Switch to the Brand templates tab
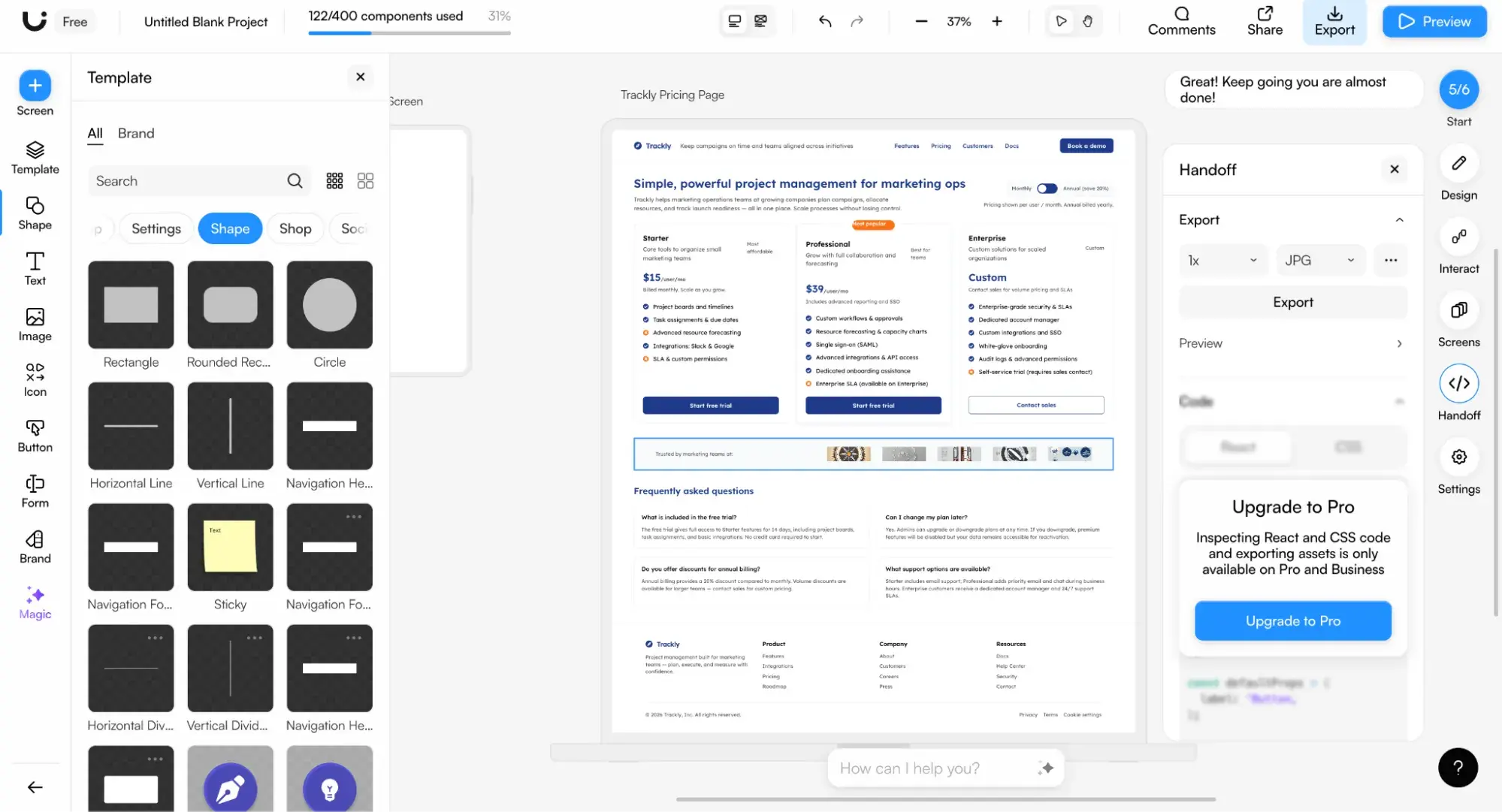Viewport: 1502px width, 812px height. click(136, 134)
